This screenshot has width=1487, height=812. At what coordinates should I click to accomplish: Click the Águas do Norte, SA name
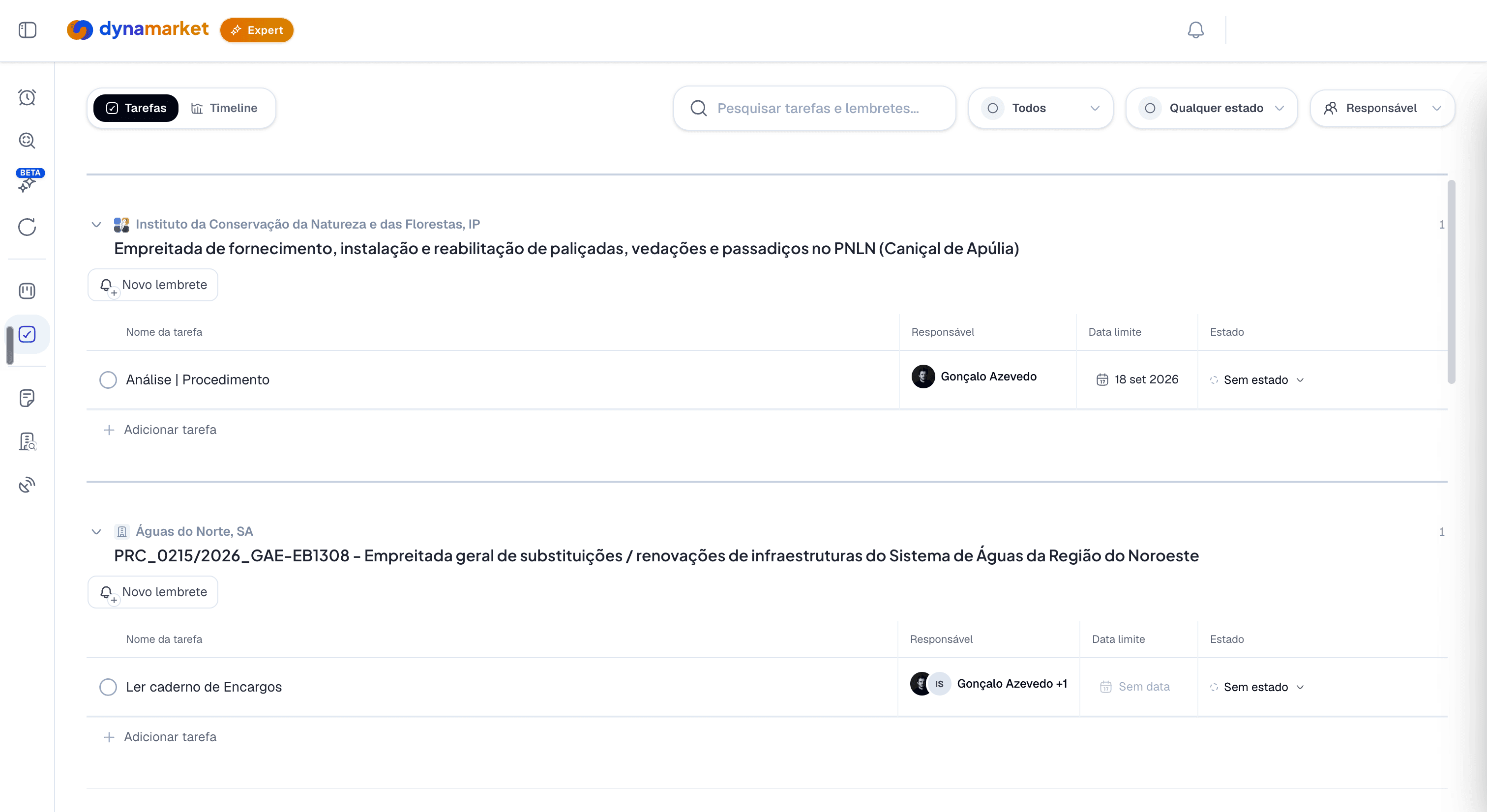[x=194, y=531]
